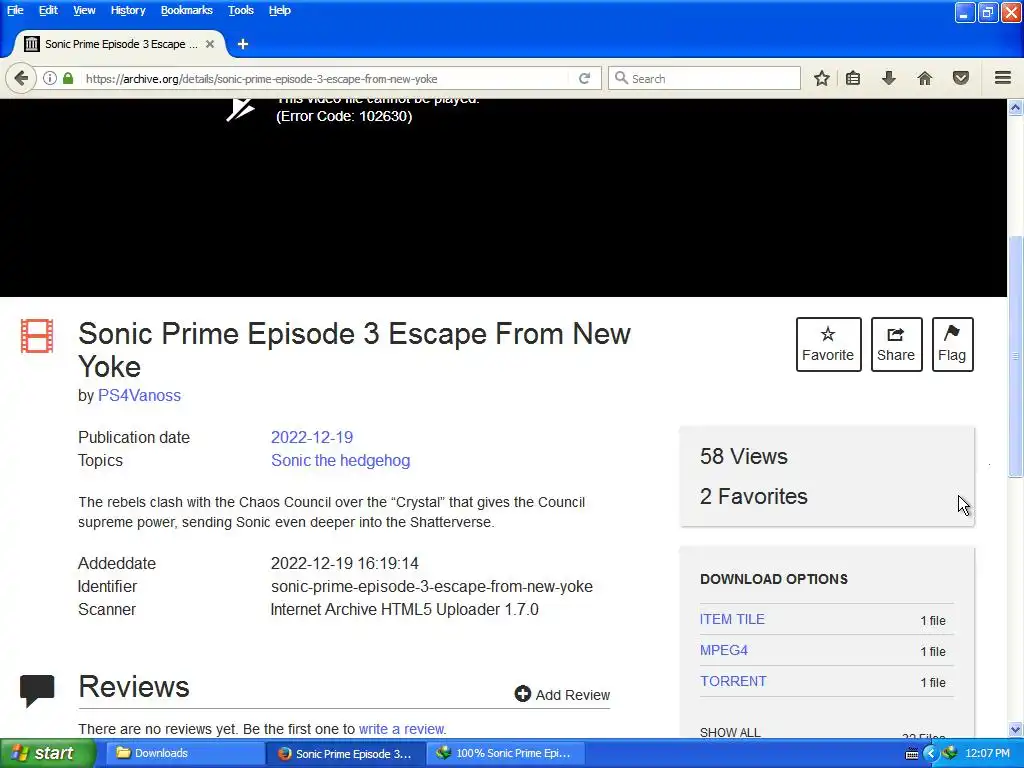Open site information icon in address bar

(x=50, y=78)
